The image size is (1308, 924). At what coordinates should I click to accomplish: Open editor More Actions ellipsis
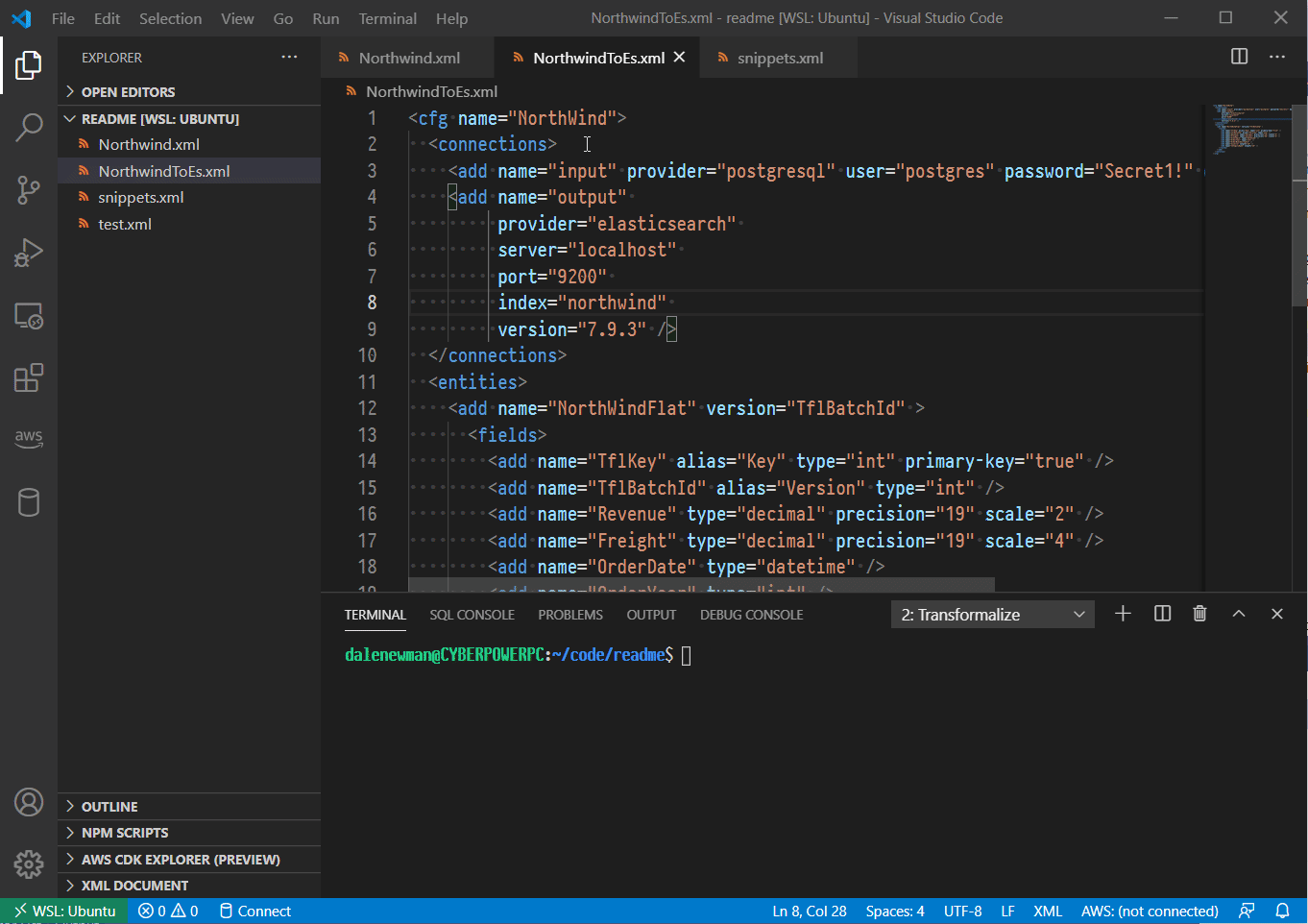pyautogui.click(x=1277, y=57)
